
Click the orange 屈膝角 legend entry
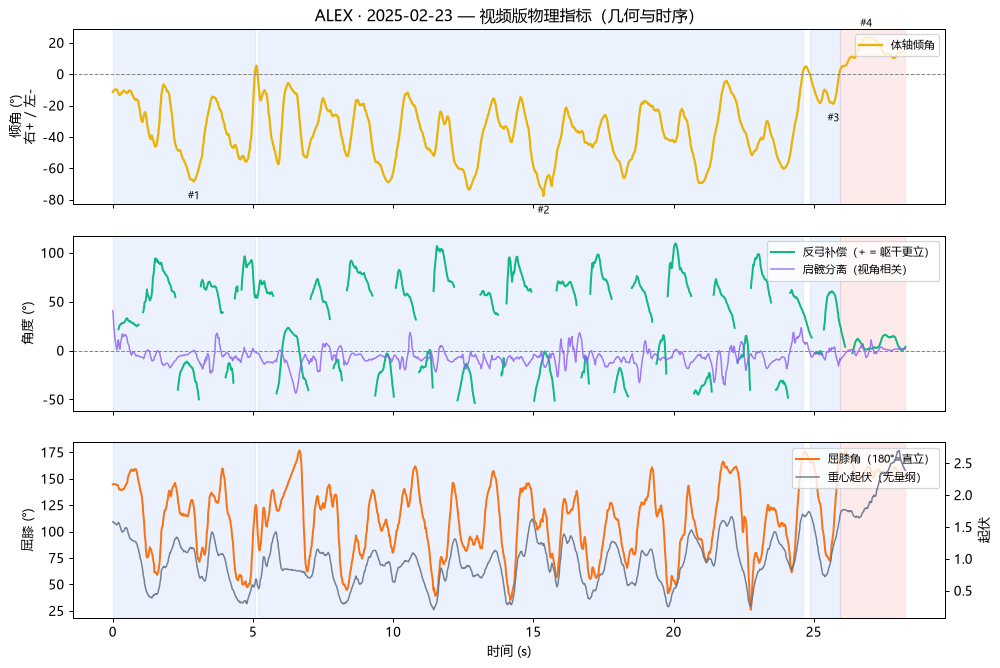[x=862, y=459]
